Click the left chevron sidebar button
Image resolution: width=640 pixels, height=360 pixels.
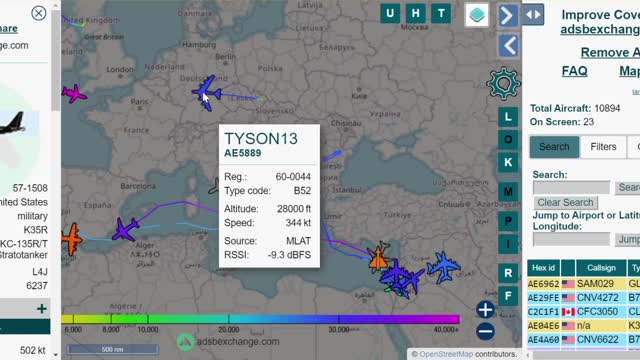click(x=509, y=45)
